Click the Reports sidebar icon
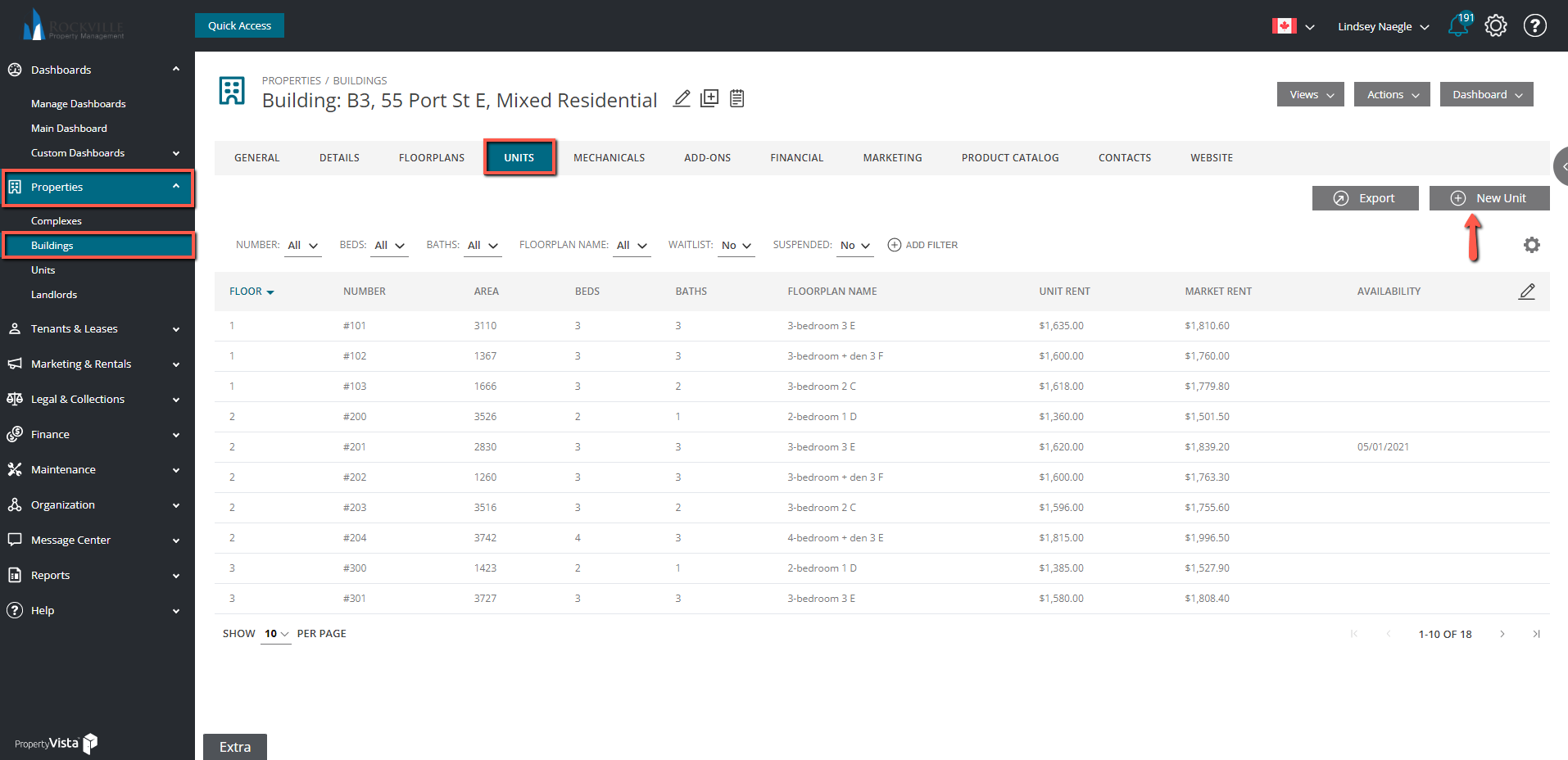The width and height of the screenshot is (1568, 760). click(15, 575)
